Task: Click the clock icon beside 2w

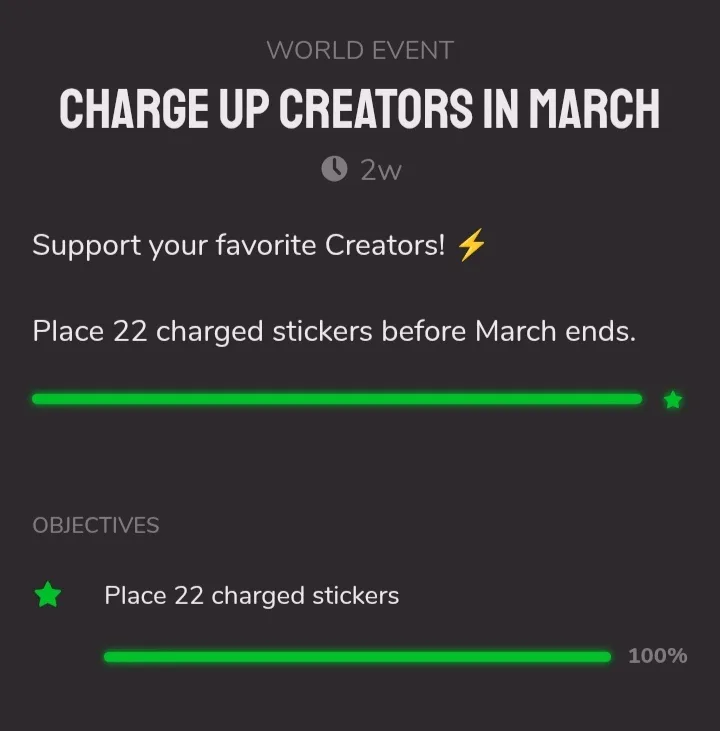Action: click(334, 170)
